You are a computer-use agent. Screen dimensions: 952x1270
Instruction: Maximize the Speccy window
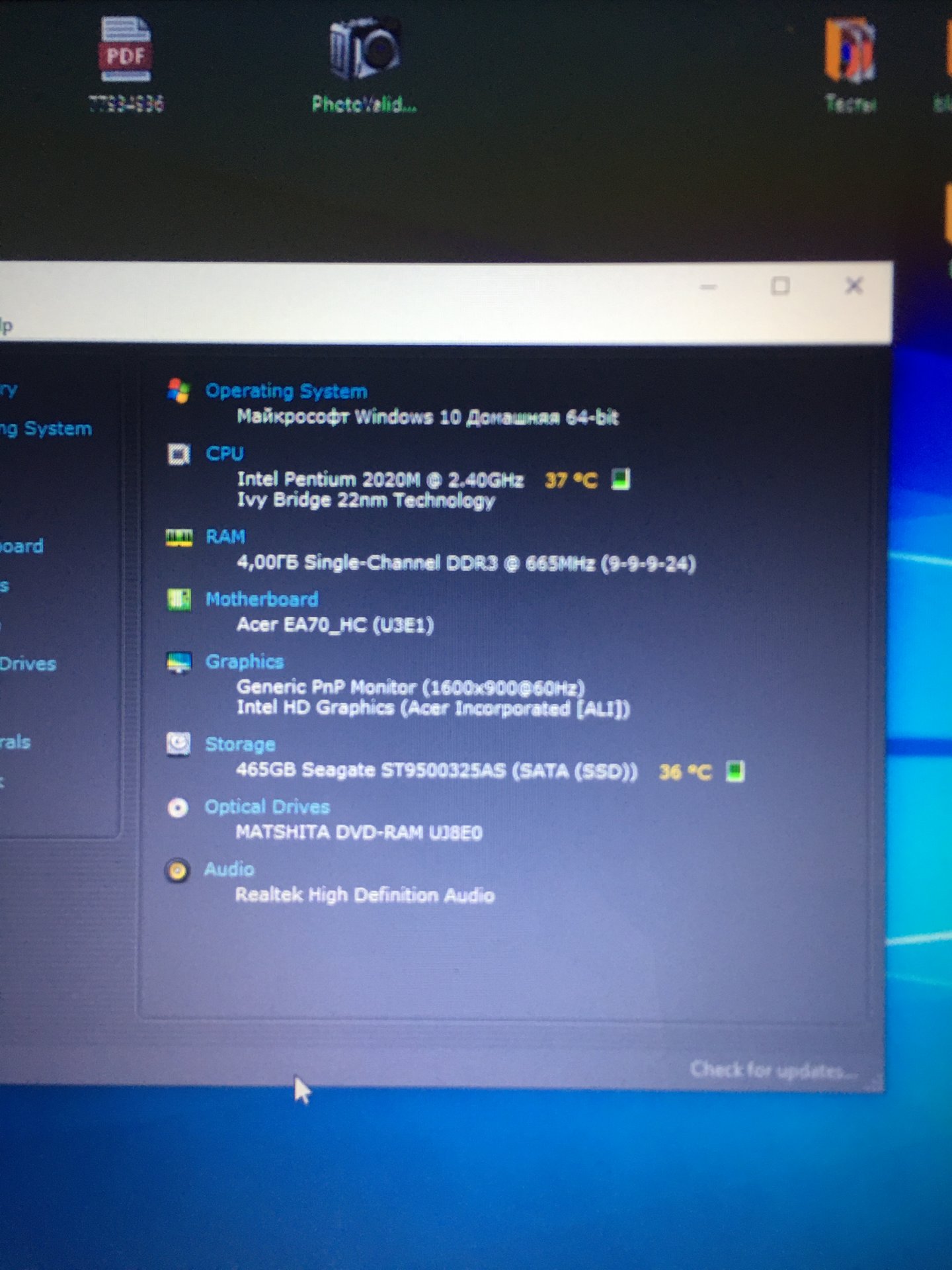click(x=781, y=286)
